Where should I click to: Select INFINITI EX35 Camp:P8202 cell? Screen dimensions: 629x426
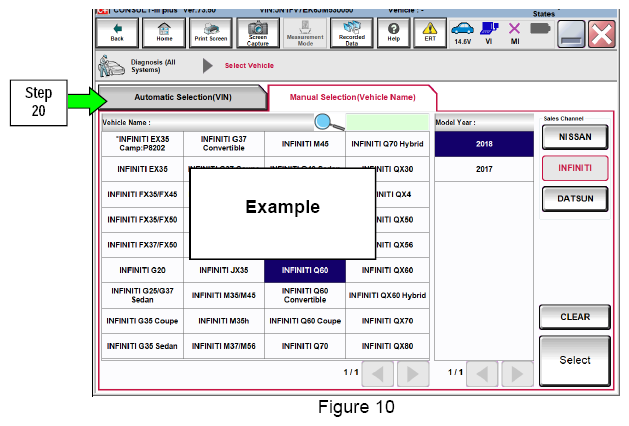pyautogui.click(x=142, y=144)
